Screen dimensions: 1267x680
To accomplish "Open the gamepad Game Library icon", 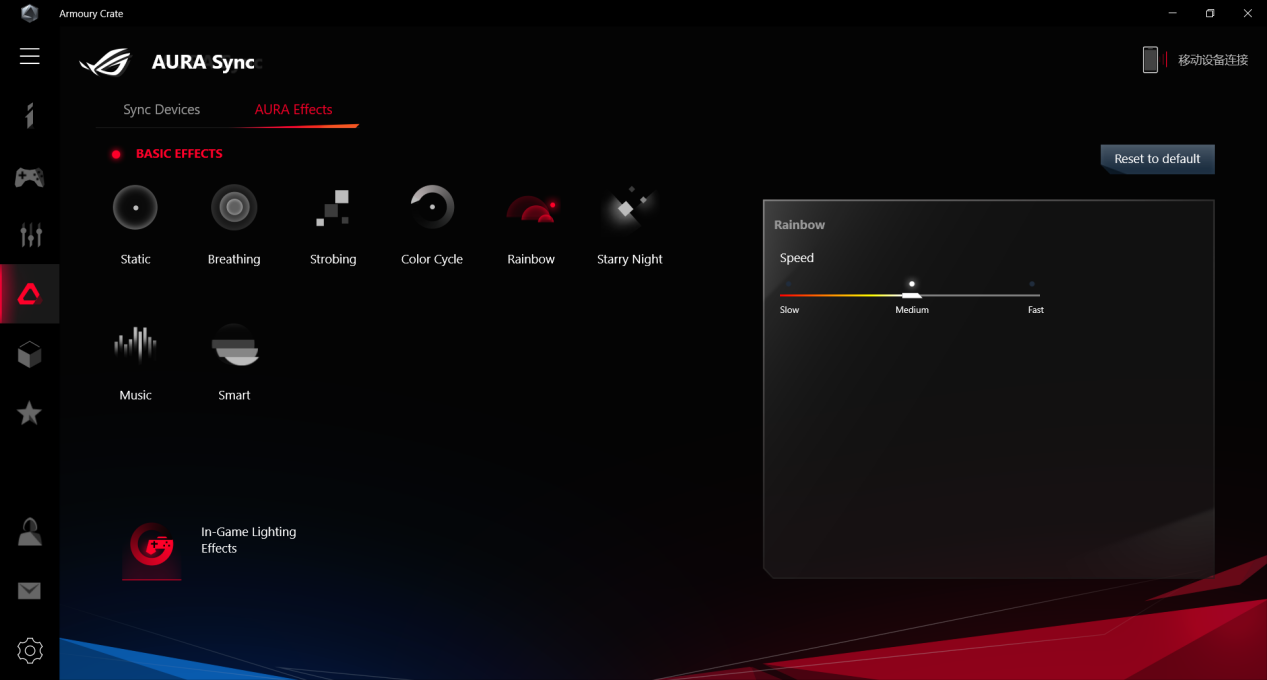I will tap(29, 178).
